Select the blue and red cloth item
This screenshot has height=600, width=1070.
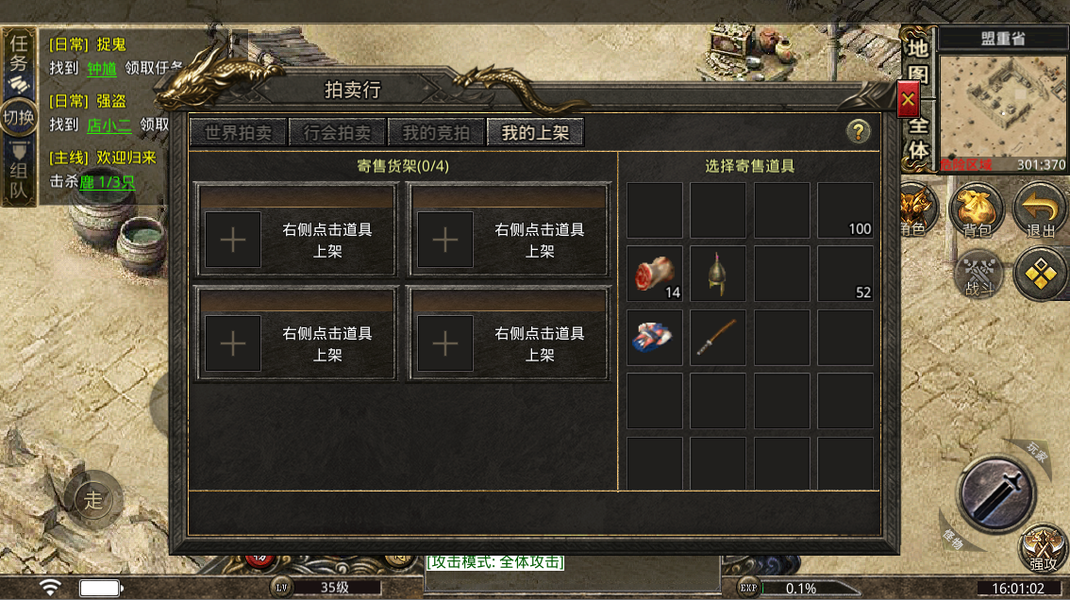[654, 337]
